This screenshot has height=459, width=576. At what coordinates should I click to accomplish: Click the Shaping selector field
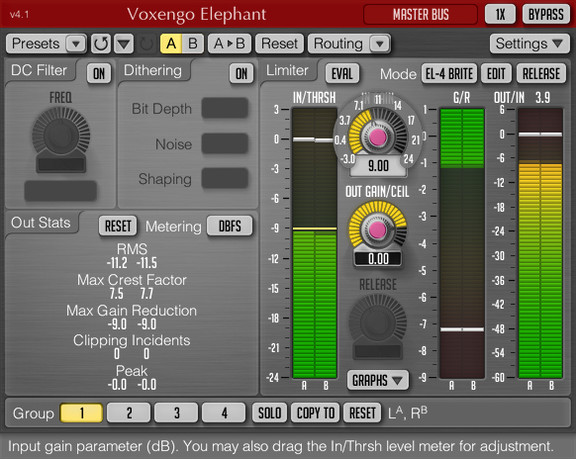click(x=225, y=178)
